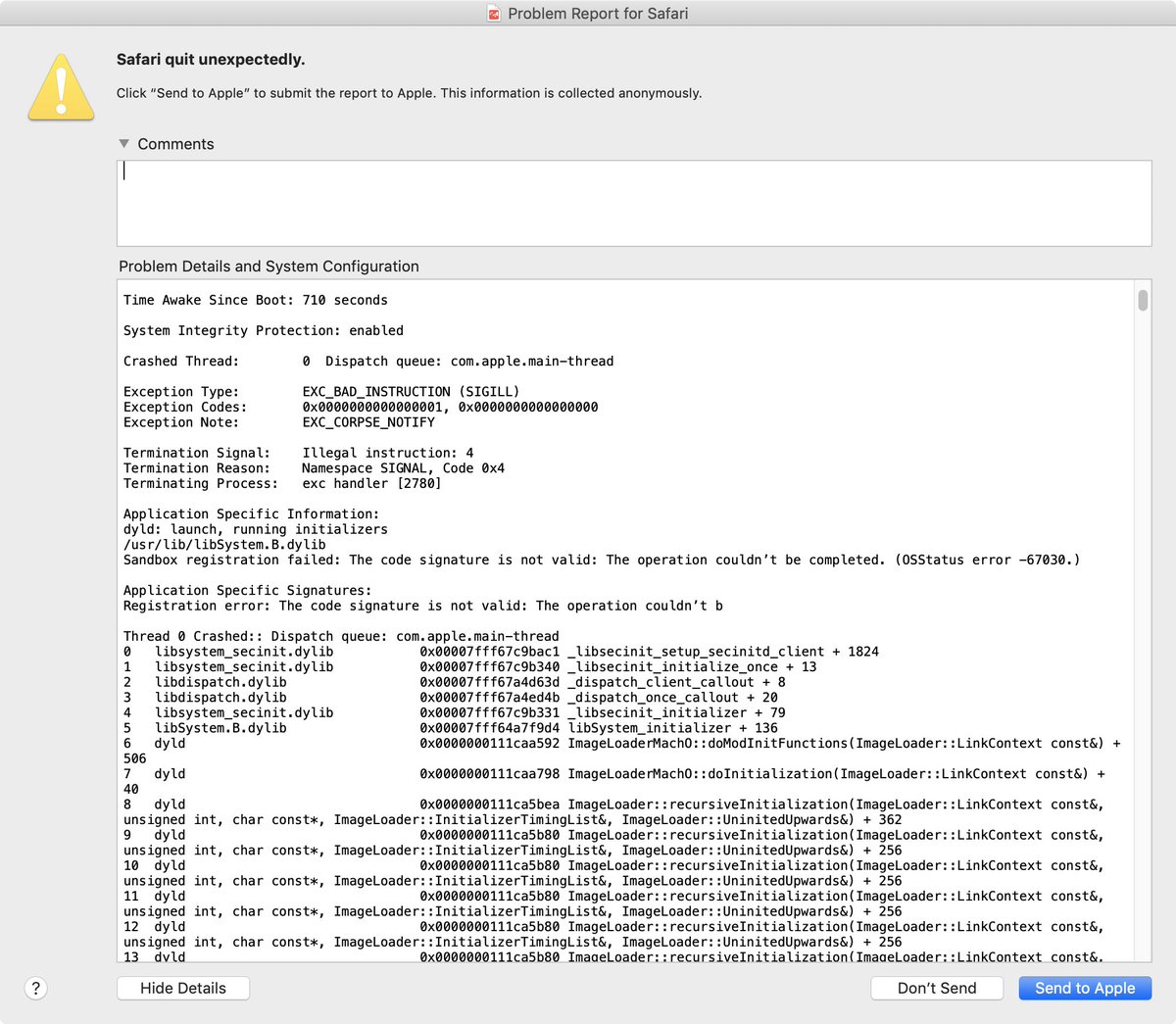Click frame 2 '_dispatch_client_callout + 8'
This screenshot has height=1024, width=1176.
pyautogui.click(x=676, y=682)
